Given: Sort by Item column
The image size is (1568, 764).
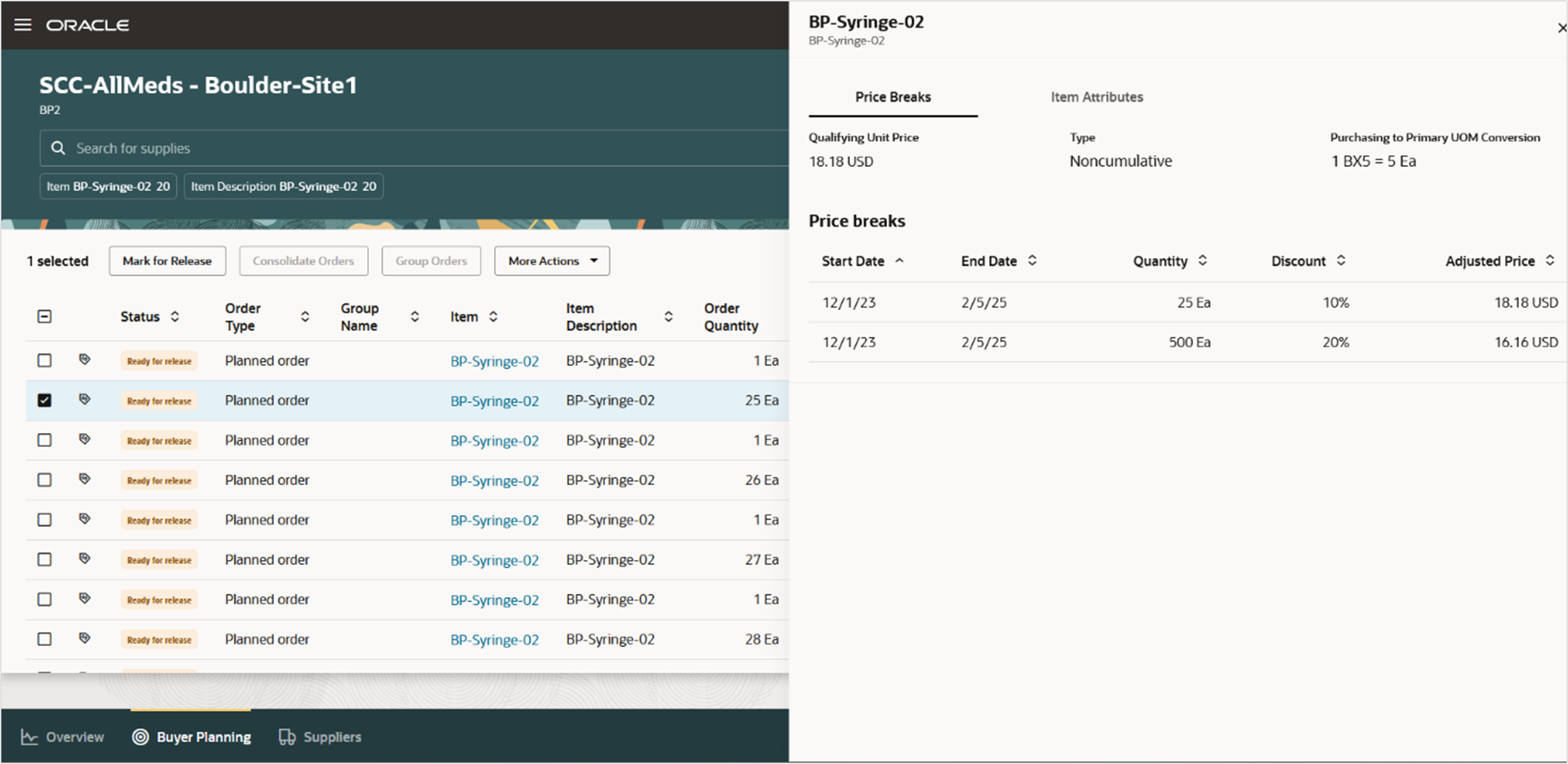Looking at the screenshot, I should pos(493,316).
